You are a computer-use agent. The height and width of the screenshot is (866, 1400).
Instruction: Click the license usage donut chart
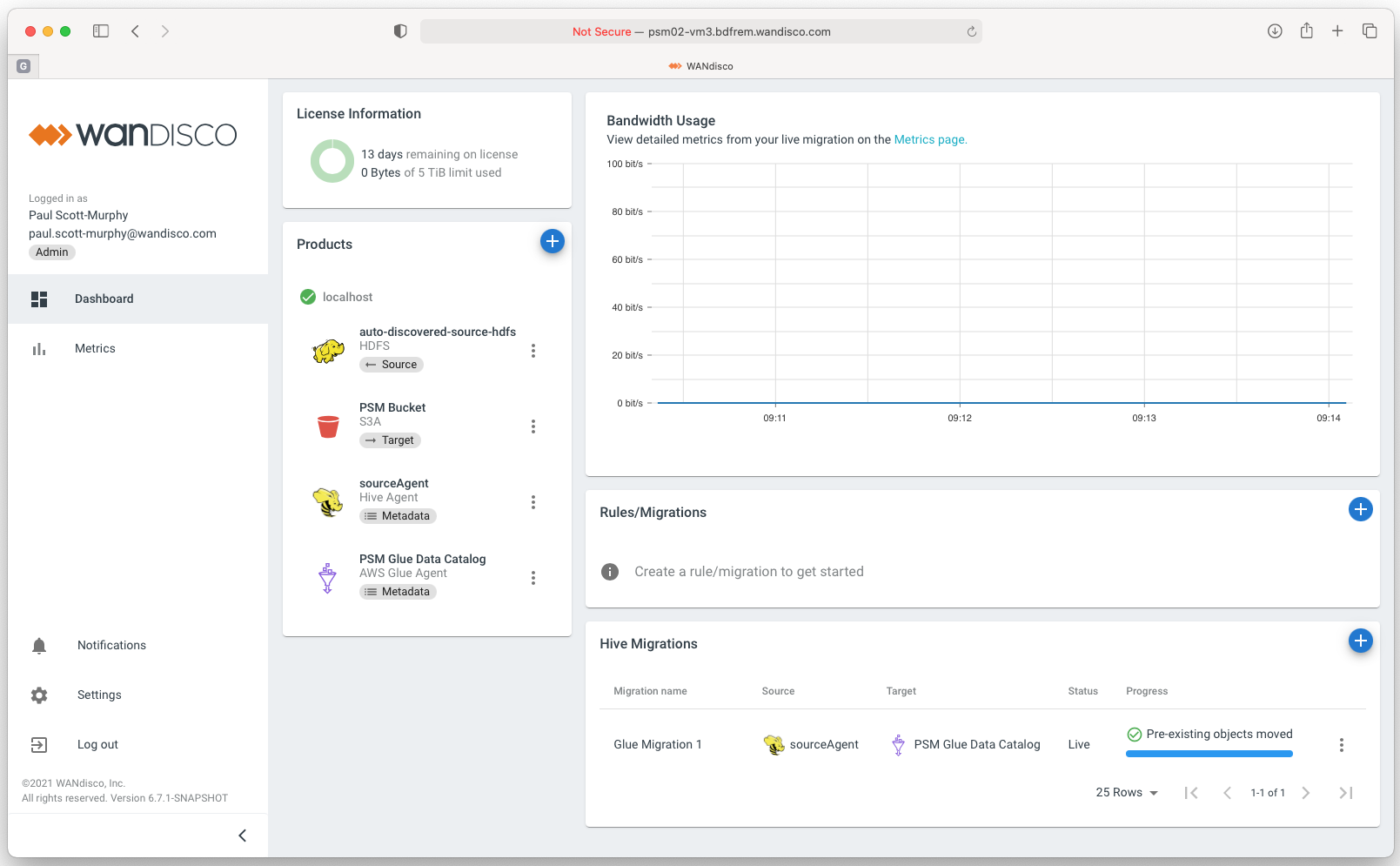point(332,161)
